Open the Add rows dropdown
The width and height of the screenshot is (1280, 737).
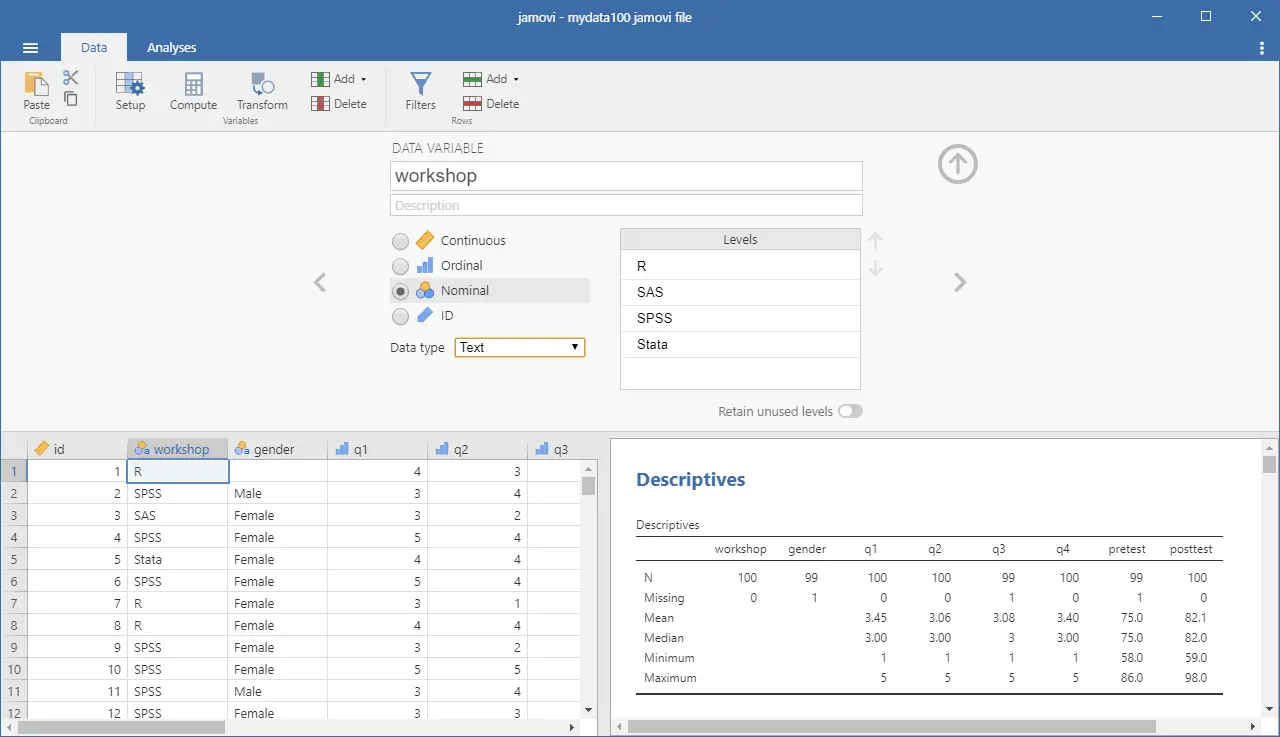[491, 78]
